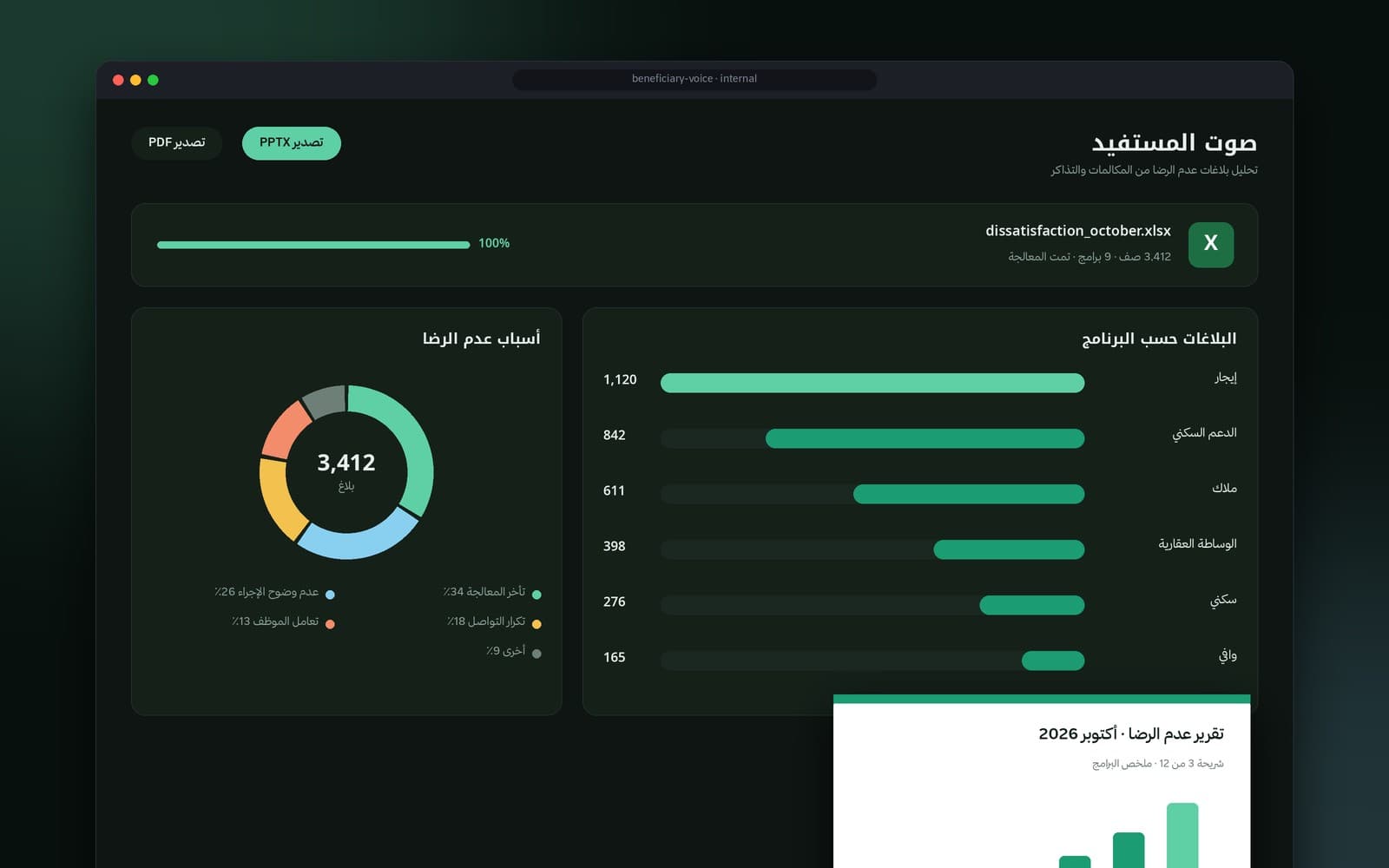Click the value 276
The image size is (1389, 868).
click(614, 602)
